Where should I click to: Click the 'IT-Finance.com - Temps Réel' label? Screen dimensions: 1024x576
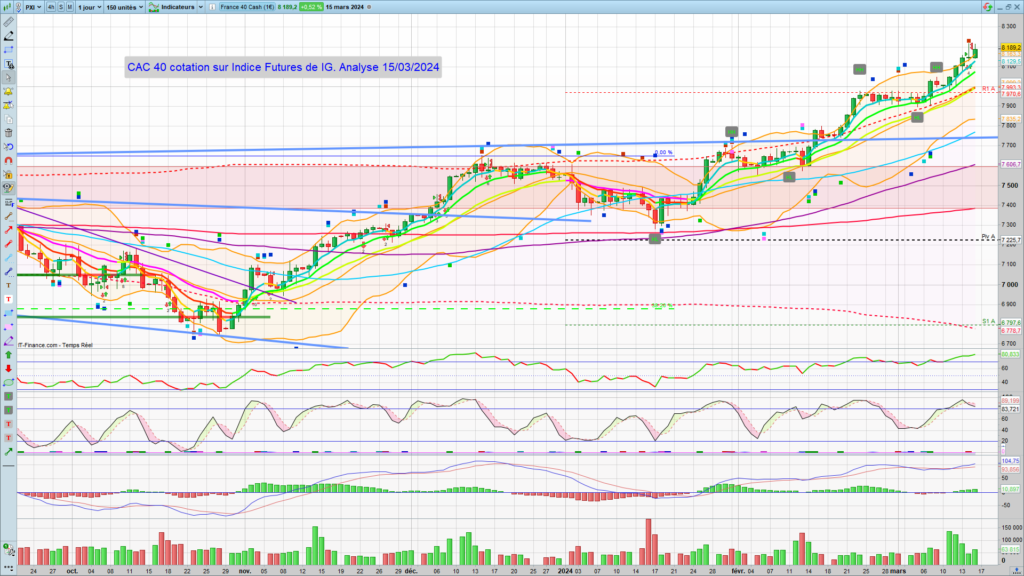pos(55,345)
